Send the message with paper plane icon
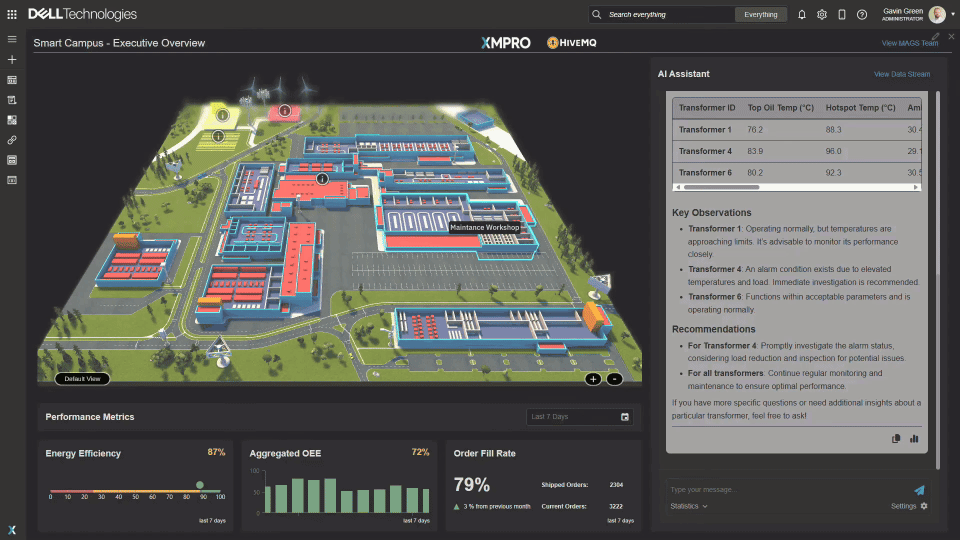This screenshot has width=960, height=540. coord(919,490)
